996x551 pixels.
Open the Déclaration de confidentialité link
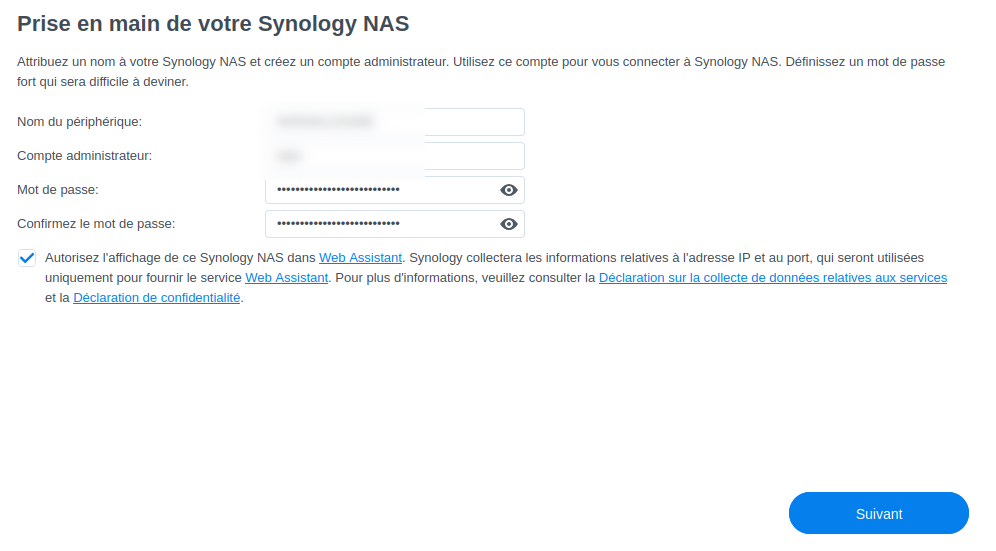tap(156, 298)
